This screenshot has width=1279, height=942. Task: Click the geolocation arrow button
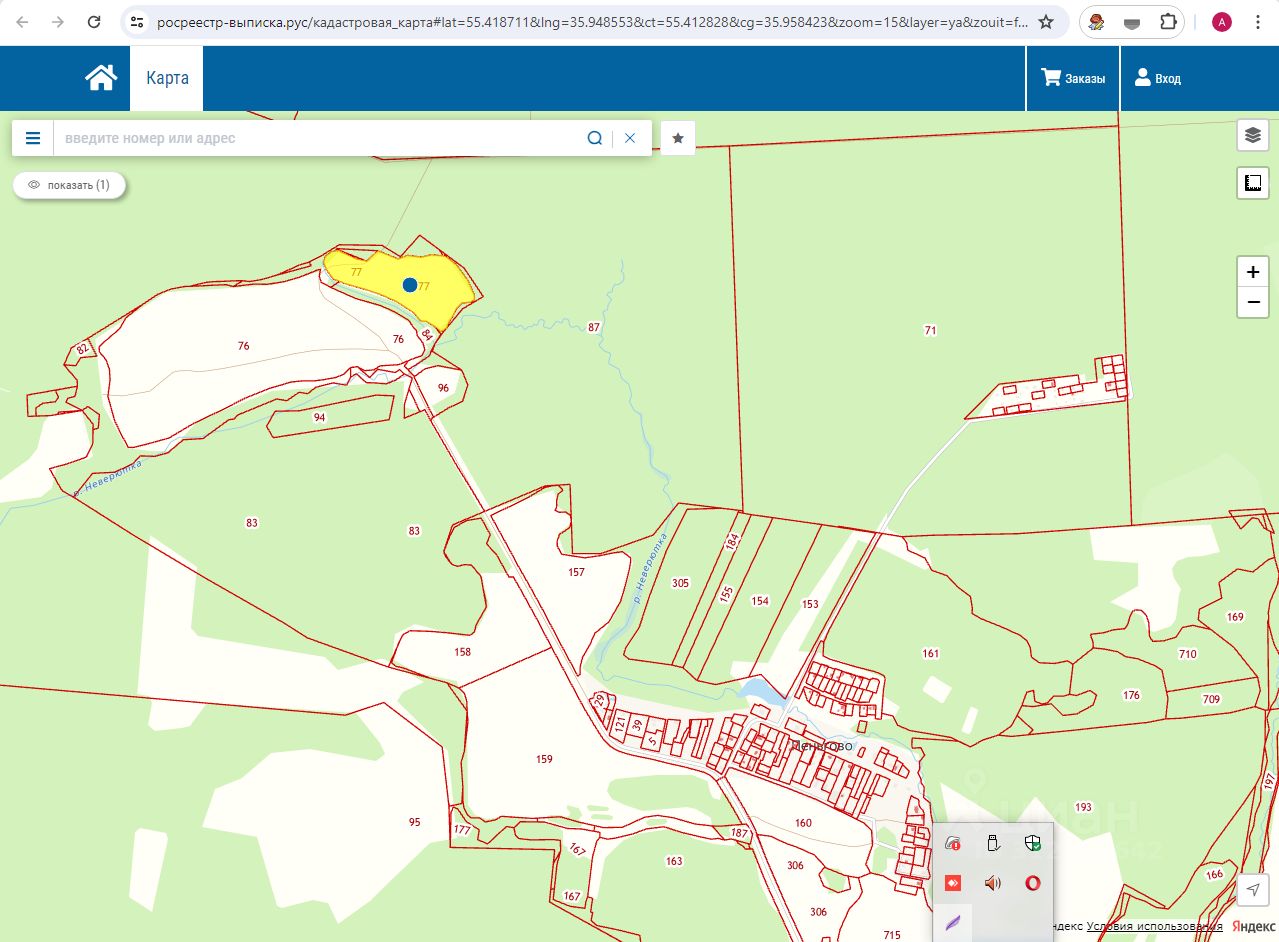point(1252,889)
